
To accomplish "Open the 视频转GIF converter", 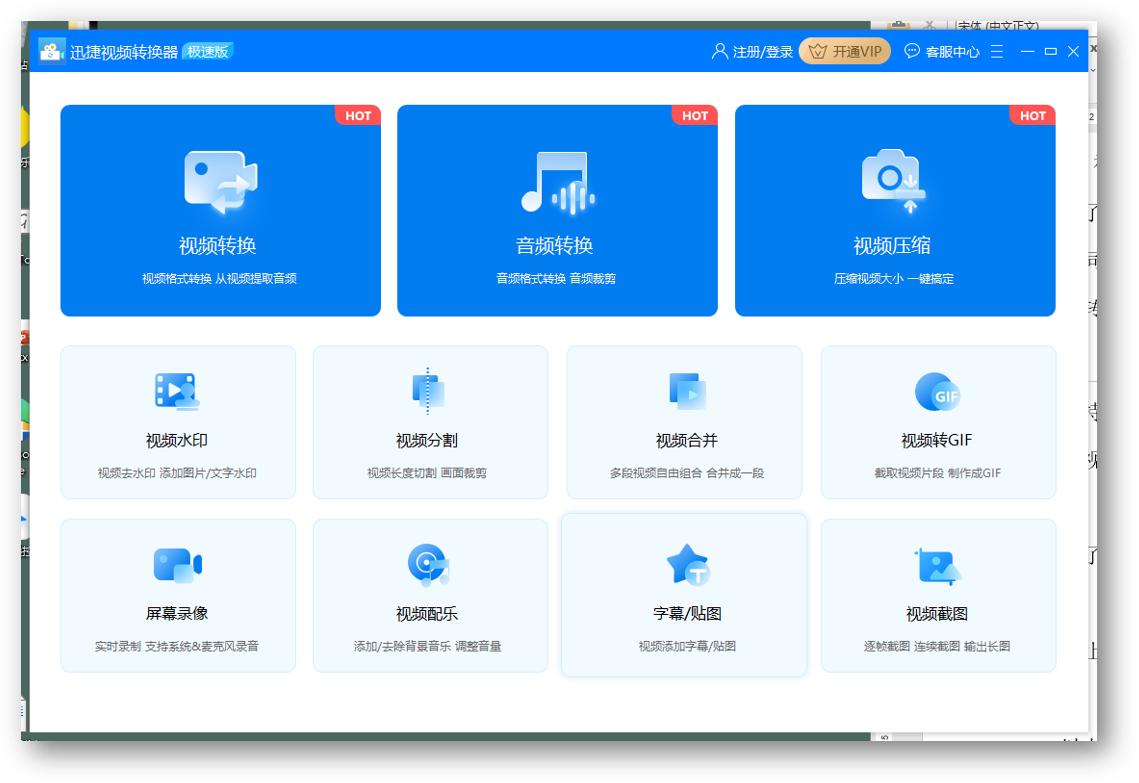I will click(939, 420).
